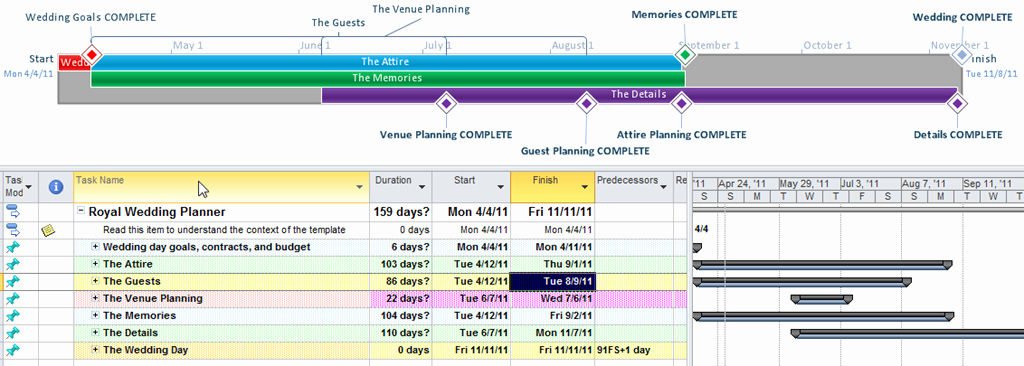Click the Details COMPLETE purple diamond
Viewport: 1024px width, 366px height.
pos(957,103)
